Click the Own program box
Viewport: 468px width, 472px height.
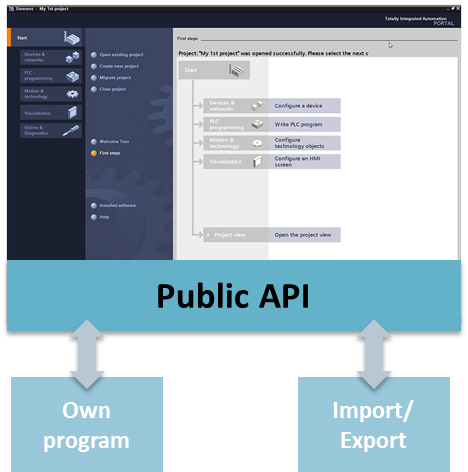pos(87,425)
